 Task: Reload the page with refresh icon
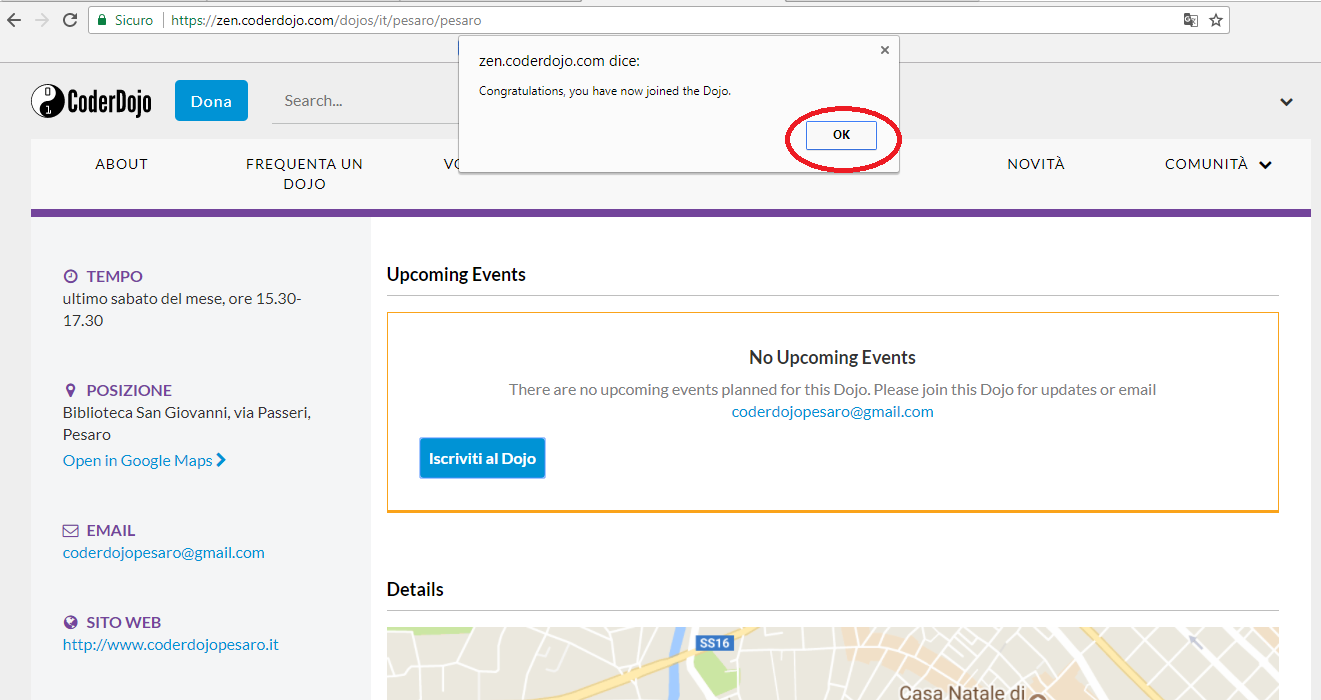pyautogui.click(x=70, y=20)
